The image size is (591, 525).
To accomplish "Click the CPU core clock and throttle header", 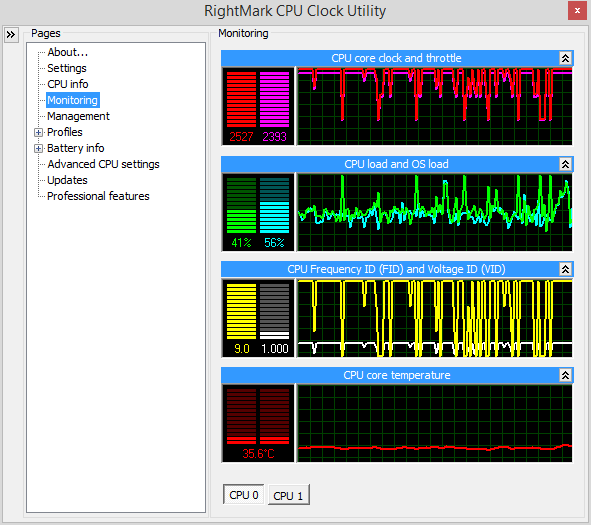I will click(397, 58).
